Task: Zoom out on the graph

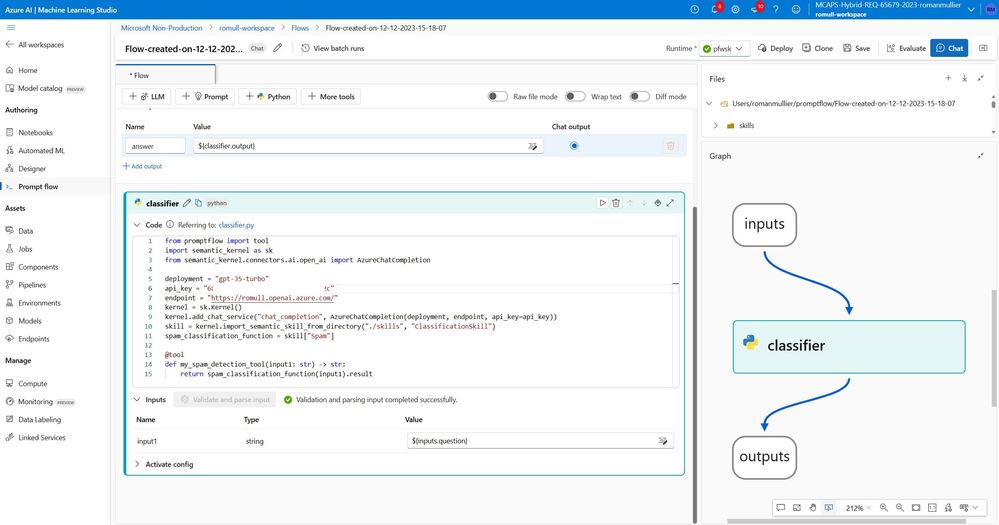Action: 900,508
